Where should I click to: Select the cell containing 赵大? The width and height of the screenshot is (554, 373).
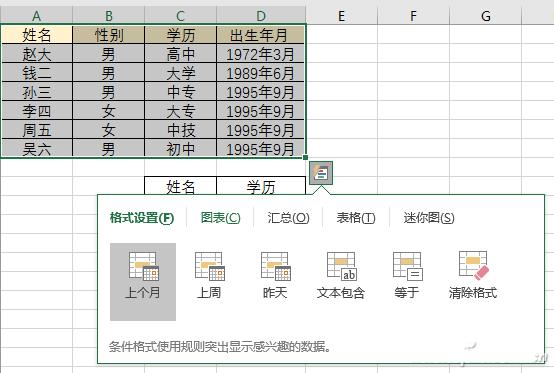[x=37, y=54]
